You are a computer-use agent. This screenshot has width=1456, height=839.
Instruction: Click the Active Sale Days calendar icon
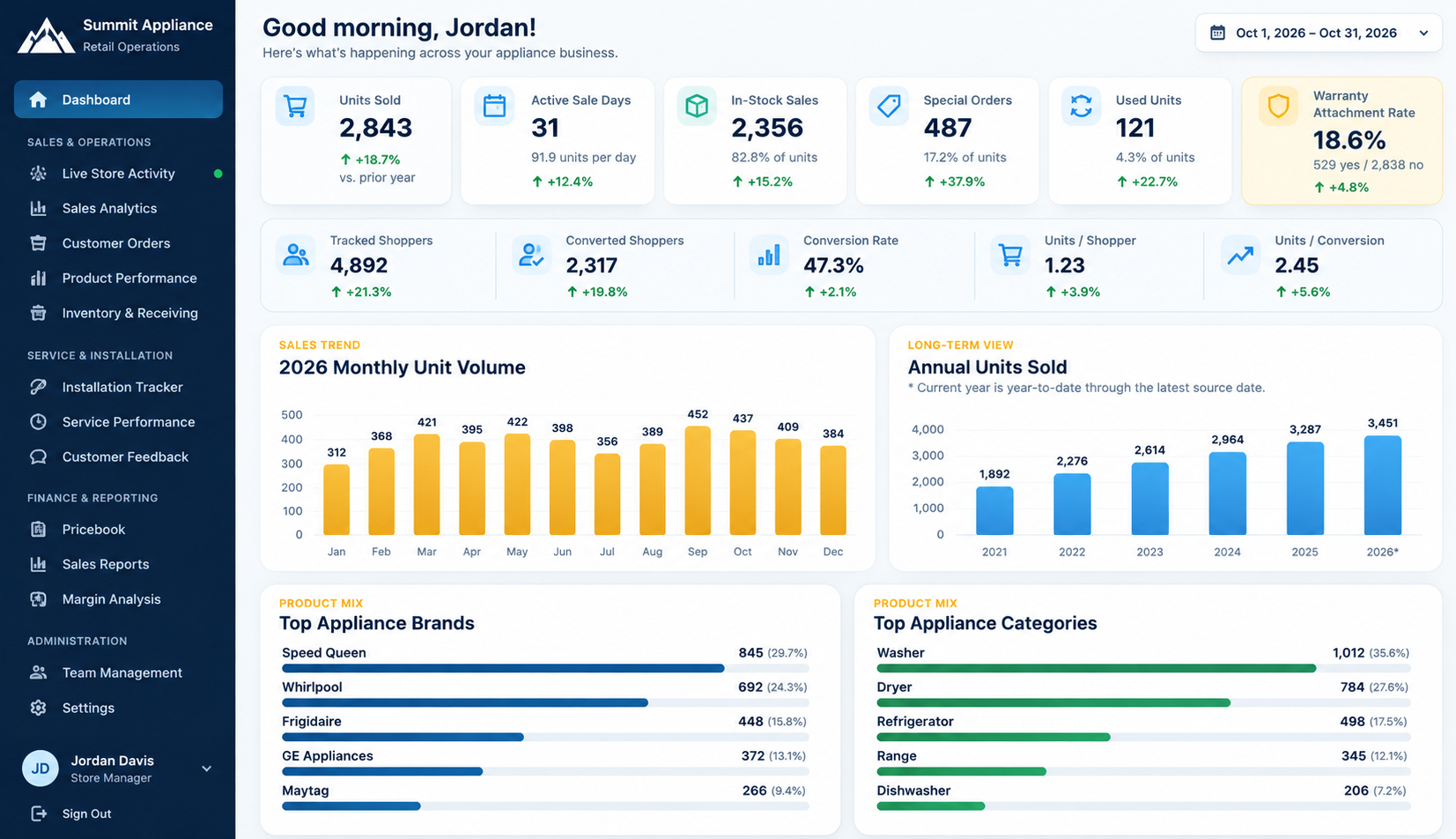pos(495,107)
